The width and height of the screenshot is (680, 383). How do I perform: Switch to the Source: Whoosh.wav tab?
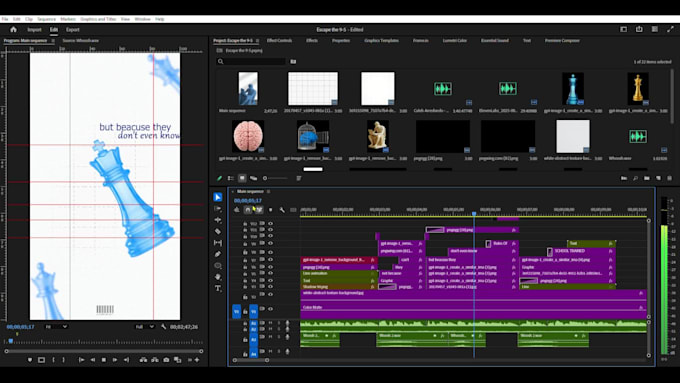coord(81,40)
